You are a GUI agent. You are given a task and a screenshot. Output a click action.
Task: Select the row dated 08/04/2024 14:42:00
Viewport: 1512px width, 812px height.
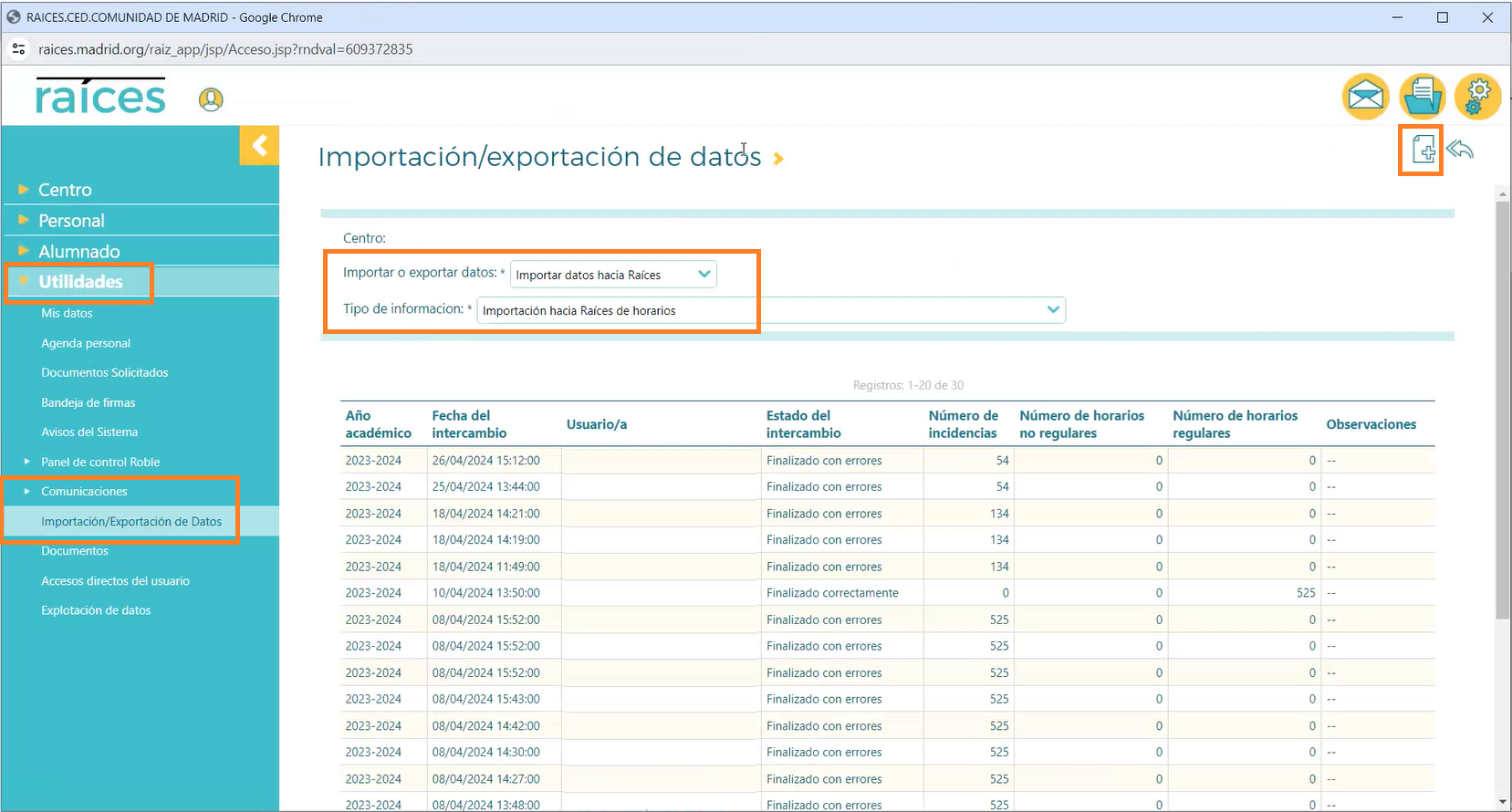click(x=887, y=725)
